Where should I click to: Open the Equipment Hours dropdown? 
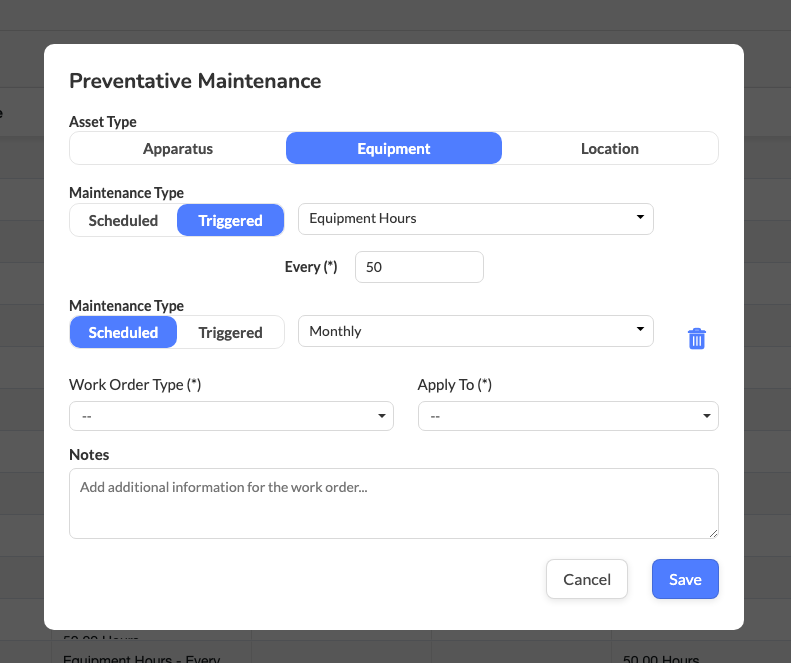click(475, 219)
